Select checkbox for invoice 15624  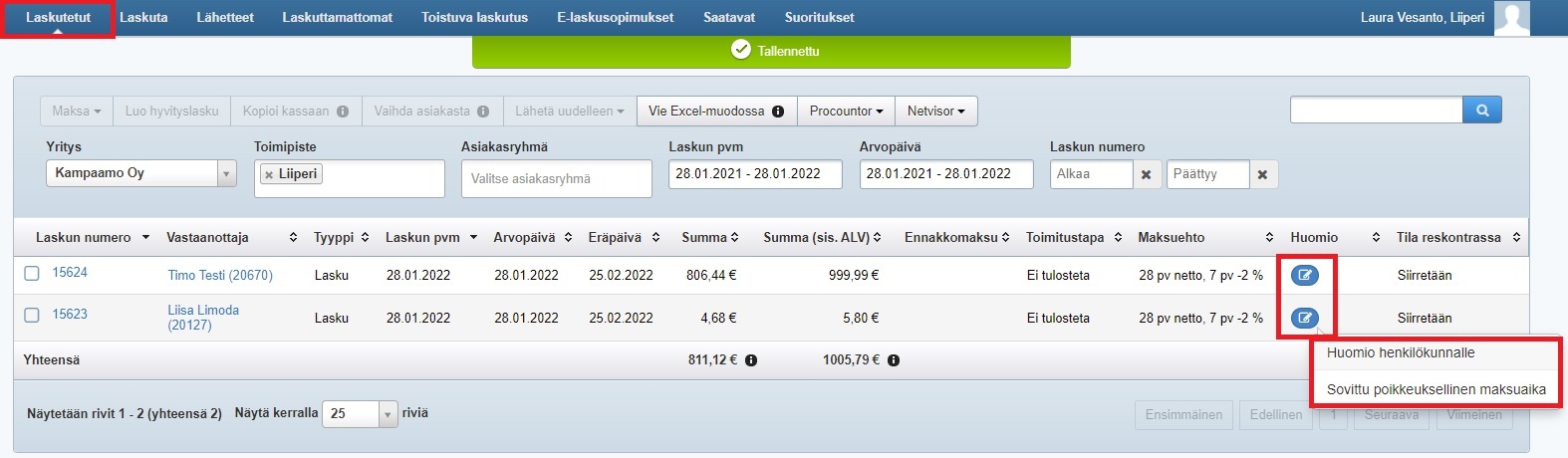tap(32, 274)
